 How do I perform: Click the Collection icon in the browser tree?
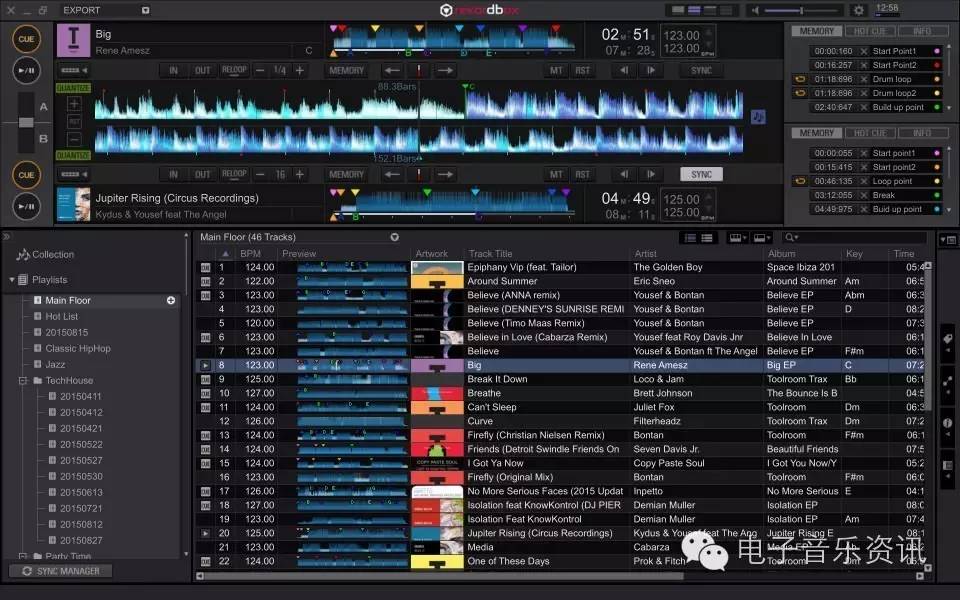point(22,255)
